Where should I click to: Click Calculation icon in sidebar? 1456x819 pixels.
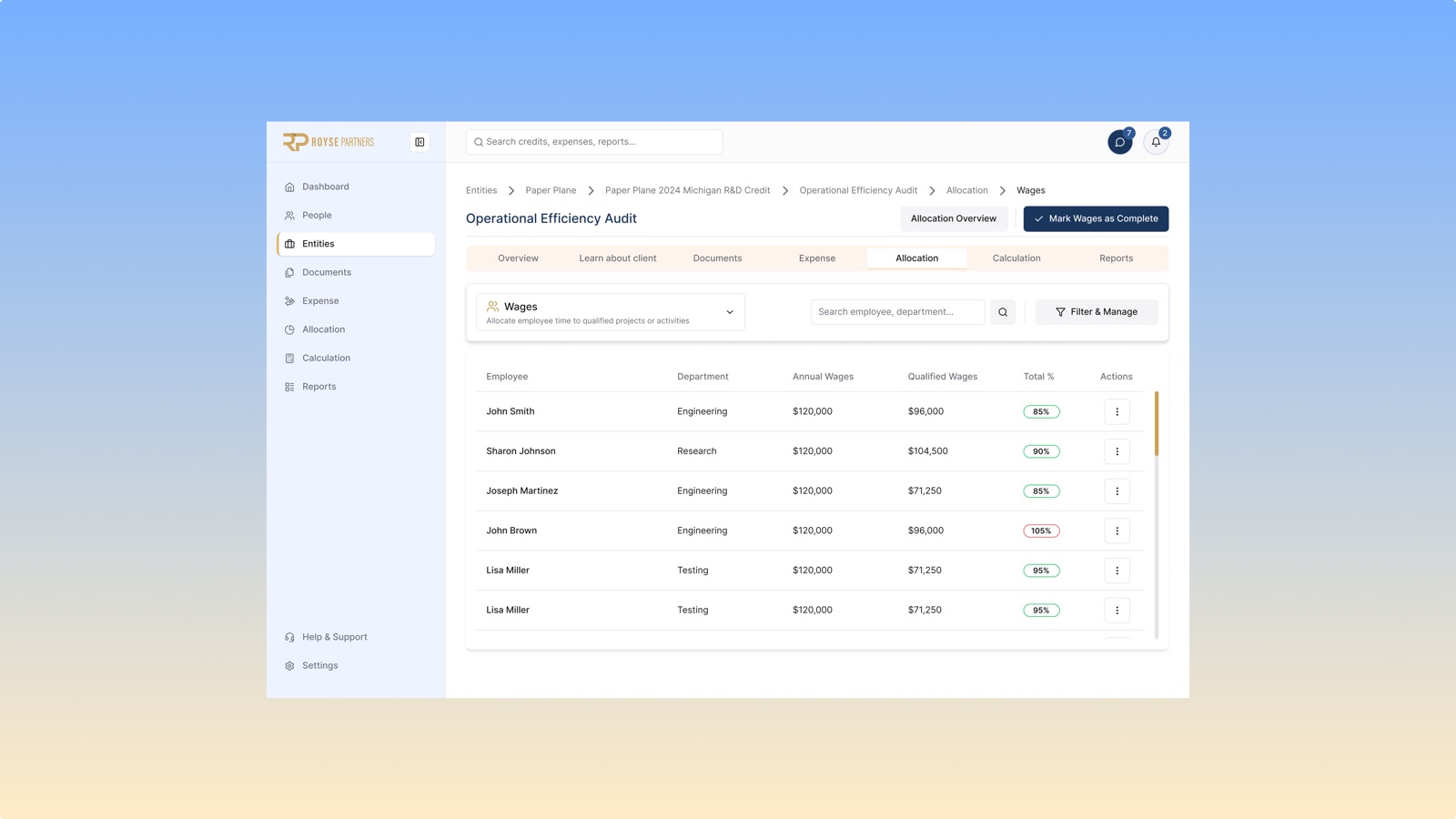coord(289,359)
